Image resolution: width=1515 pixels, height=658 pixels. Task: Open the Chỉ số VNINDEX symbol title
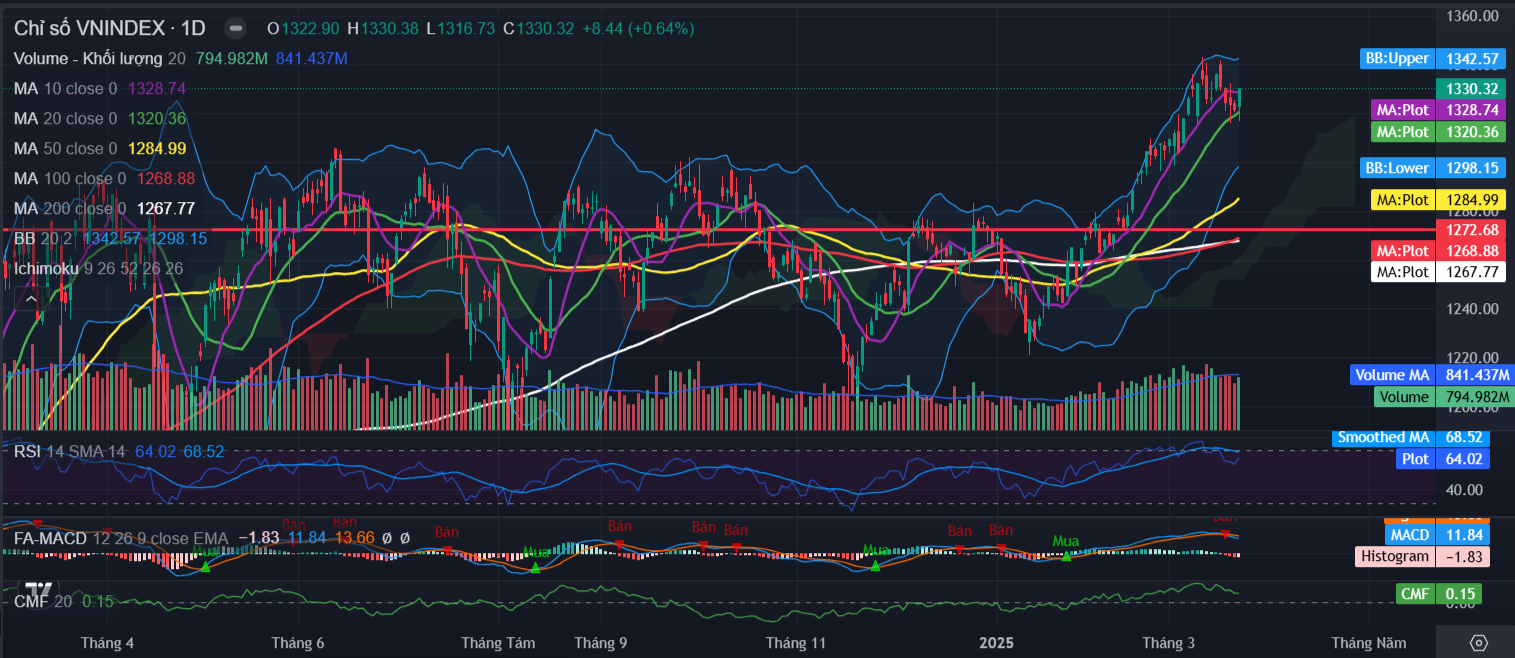point(110,29)
